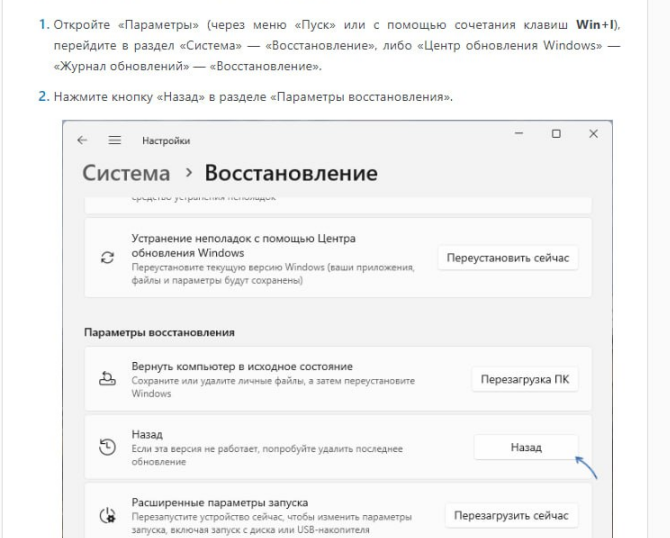Maximize the Settings window
Image resolution: width=670 pixels, height=538 pixels.
[556, 134]
